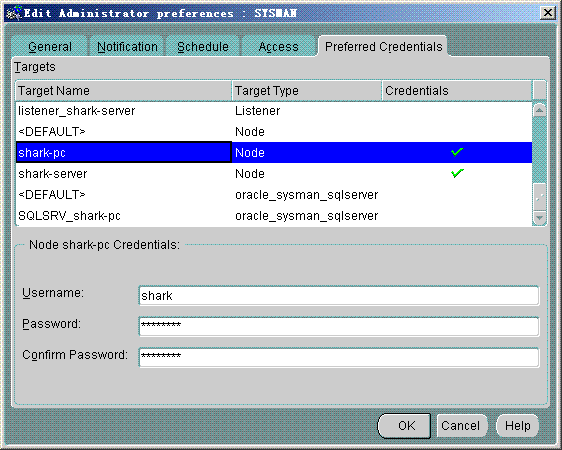This screenshot has width=562, height=450.
Task: Click the OK button
Action: [404, 426]
